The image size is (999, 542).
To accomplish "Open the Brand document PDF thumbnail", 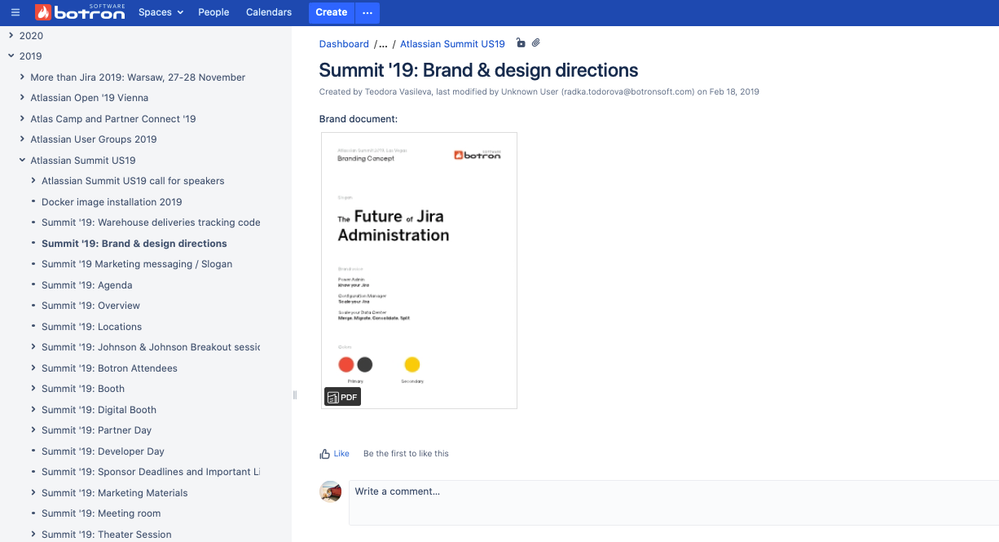I will pyautogui.click(x=419, y=270).
